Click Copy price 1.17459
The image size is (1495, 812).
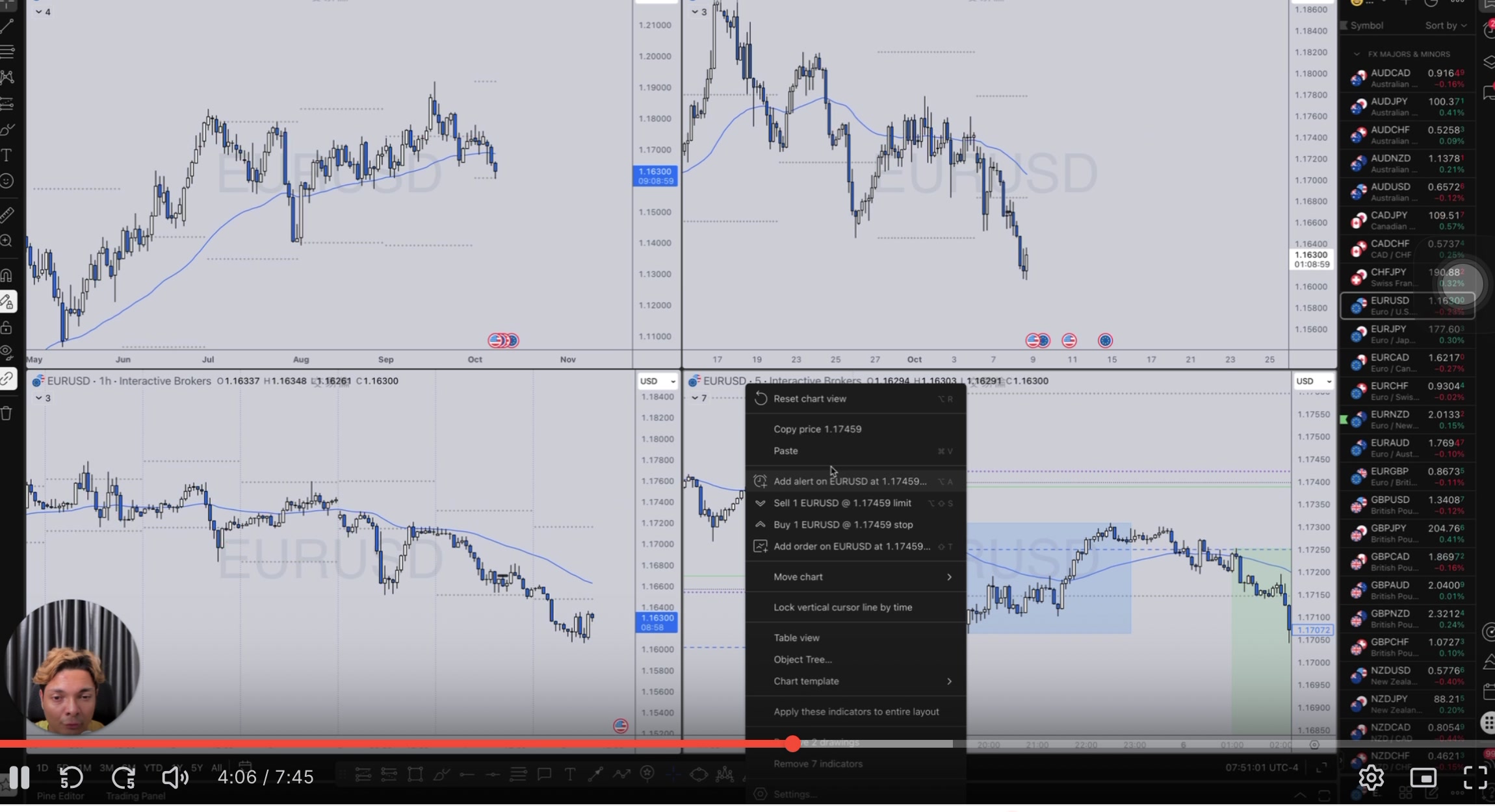(817, 429)
